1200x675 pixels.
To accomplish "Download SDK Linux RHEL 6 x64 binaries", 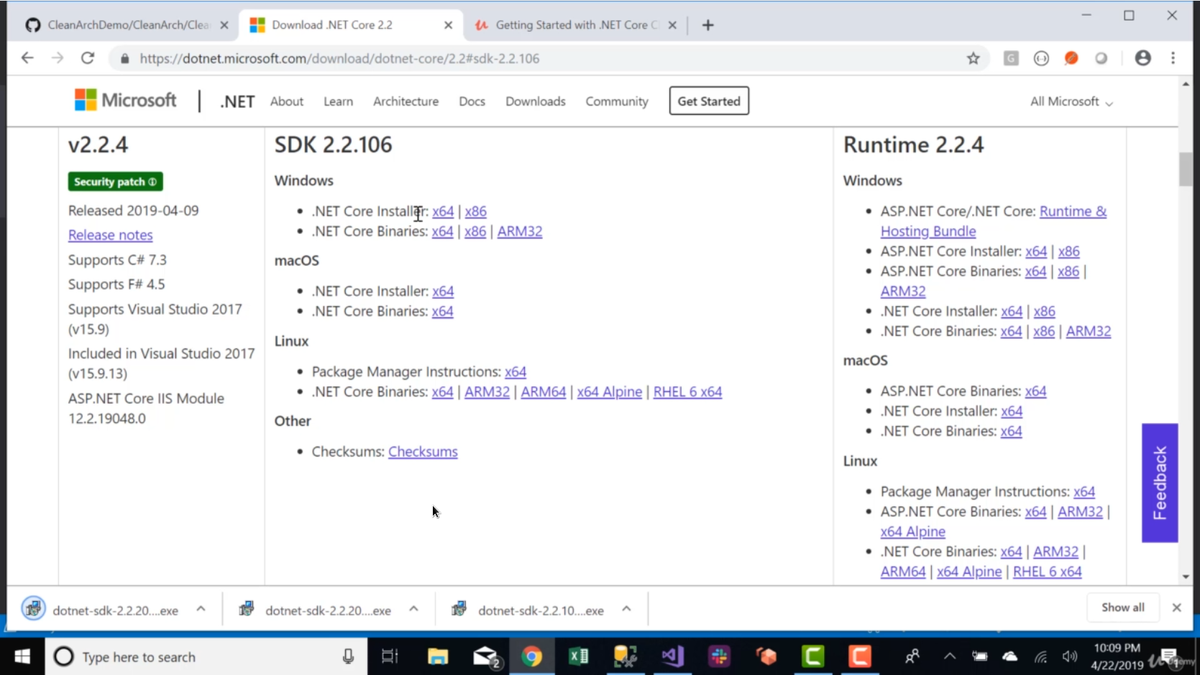I will [x=688, y=392].
